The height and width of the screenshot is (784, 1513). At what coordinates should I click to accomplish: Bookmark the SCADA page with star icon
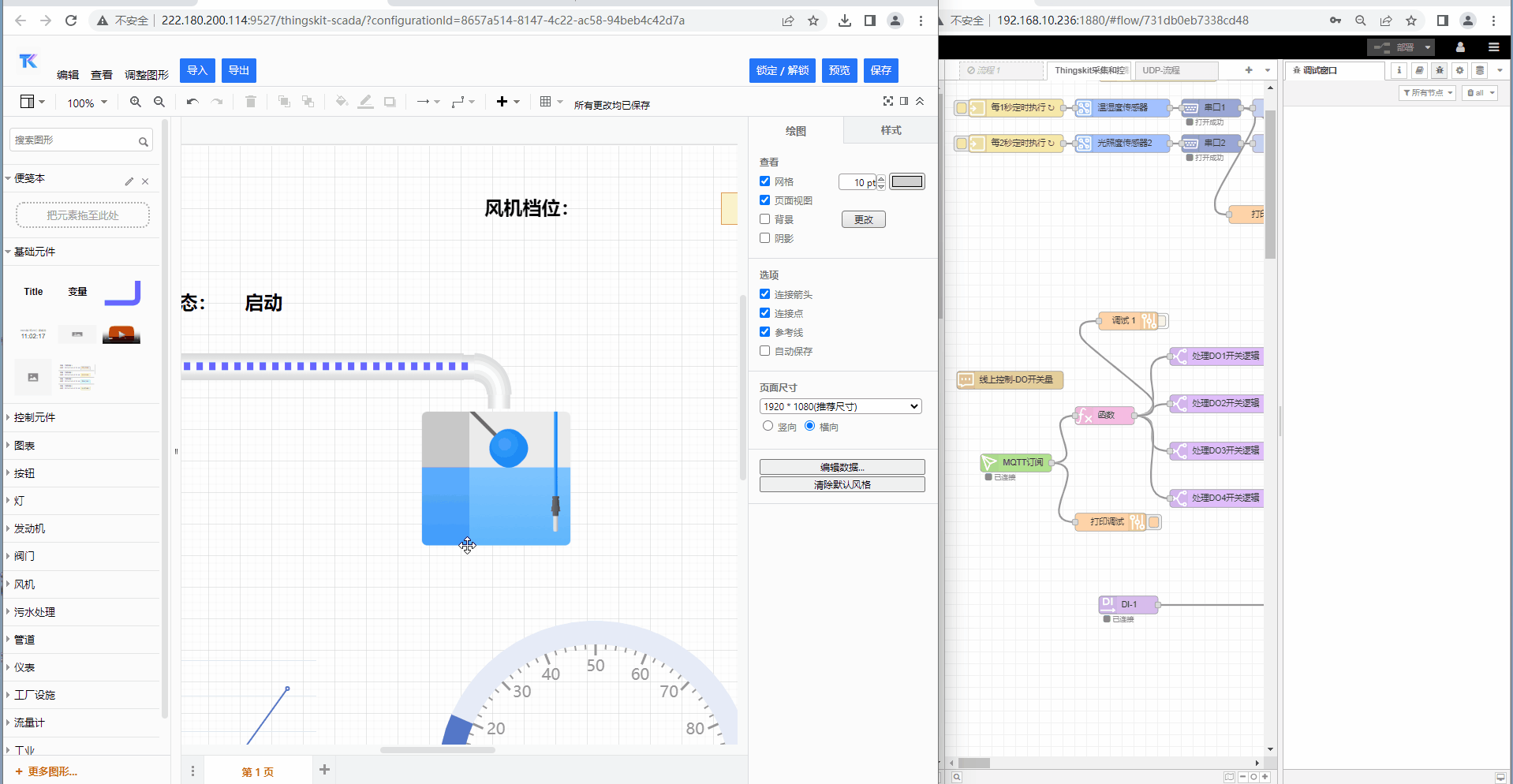tap(813, 21)
